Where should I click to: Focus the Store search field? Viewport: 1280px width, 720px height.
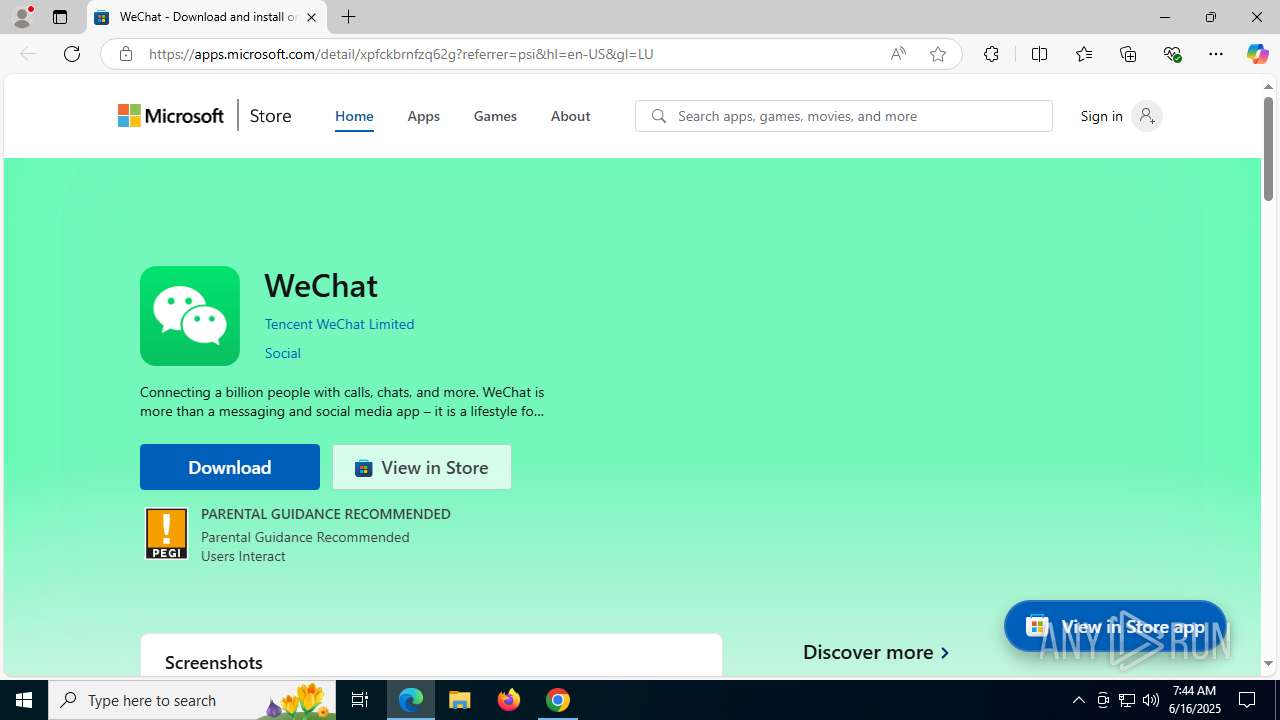click(x=844, y=116)
